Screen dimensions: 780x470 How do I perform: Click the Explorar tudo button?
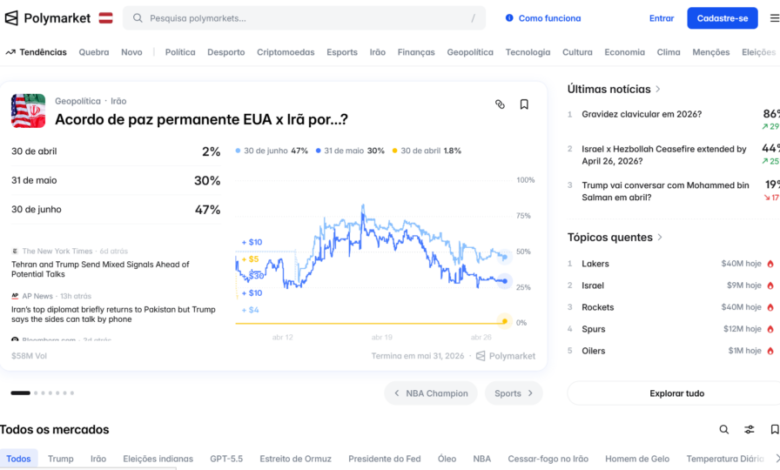(677, 393)
